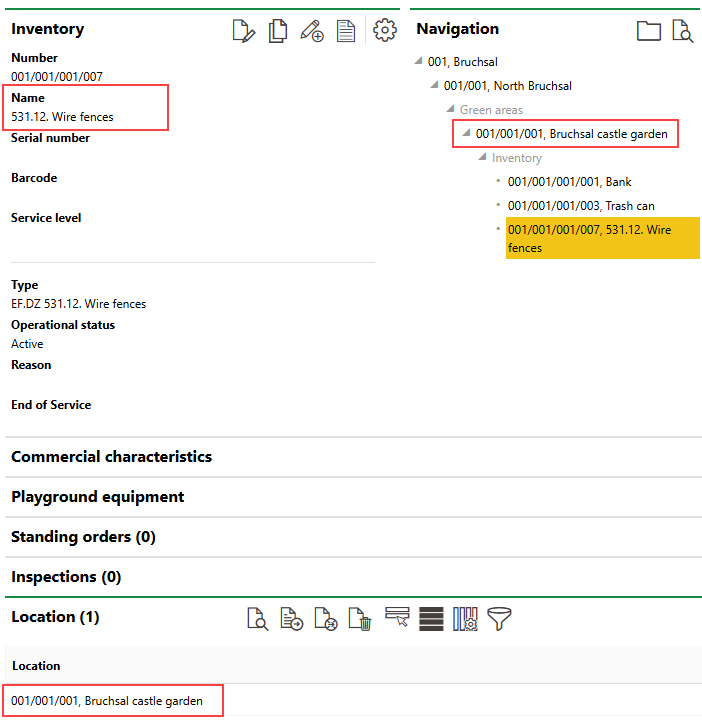Select the 001/001/001/001, Bank tree item

pyautogui.click(x=569, y=182)
